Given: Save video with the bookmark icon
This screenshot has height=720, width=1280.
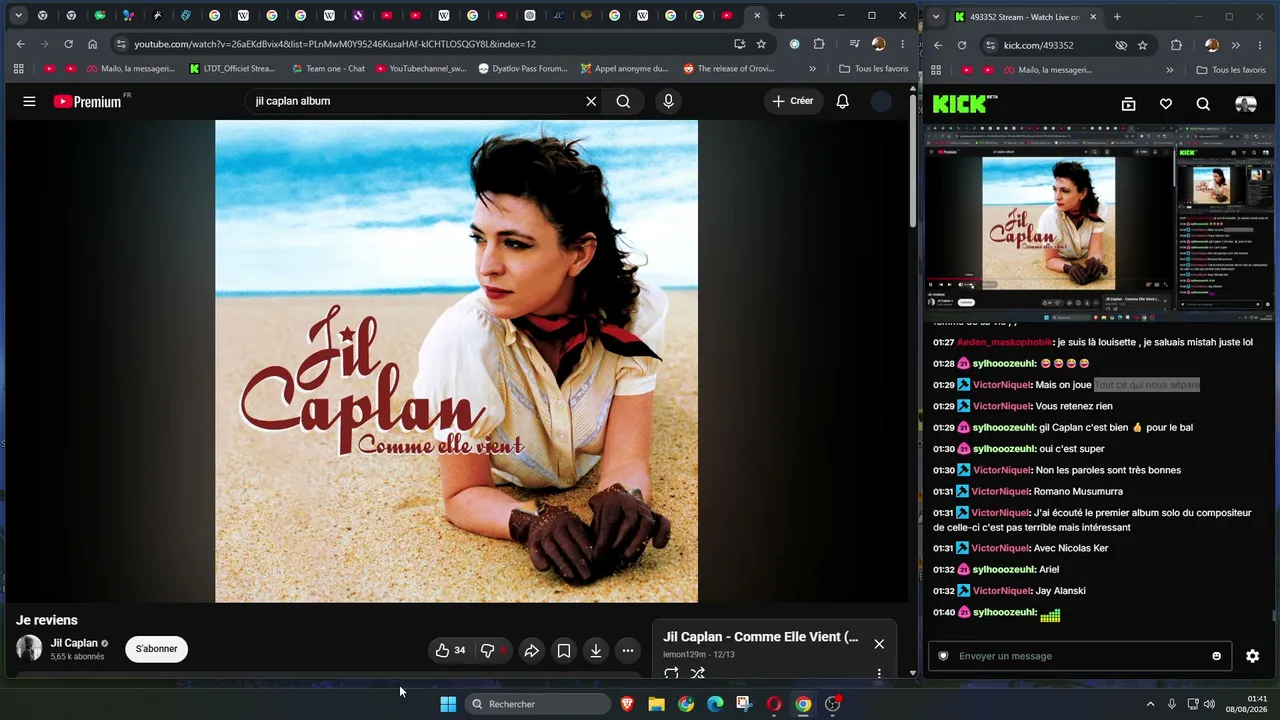Looking at the screenshot, I should pyautogui.click(x=564, y=650).
